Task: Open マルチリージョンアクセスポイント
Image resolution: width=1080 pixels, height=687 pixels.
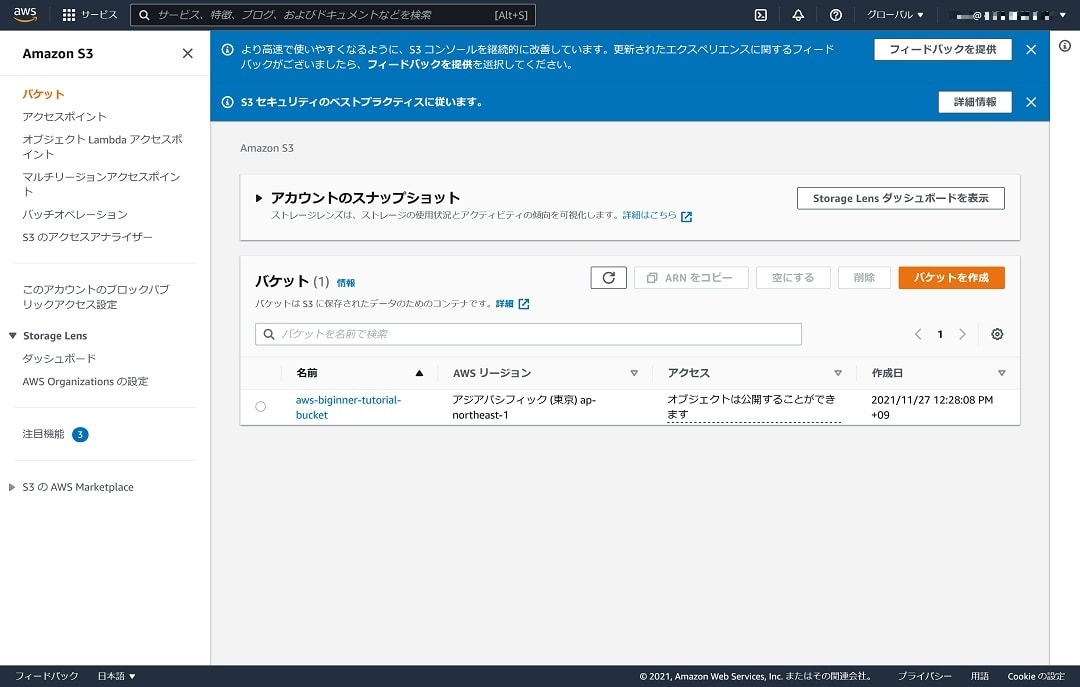Action: click(x=101, y=184)
